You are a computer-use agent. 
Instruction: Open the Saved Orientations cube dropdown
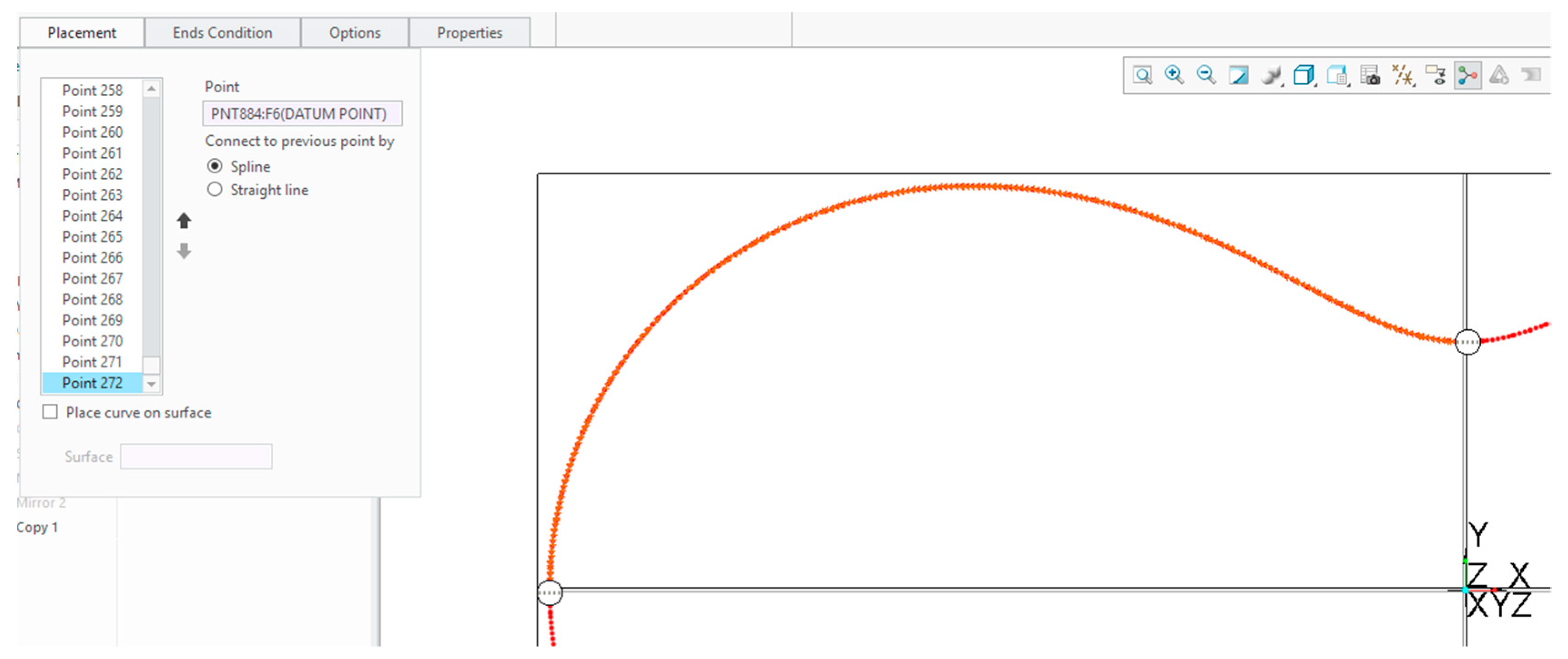(x=1303, y=76)
